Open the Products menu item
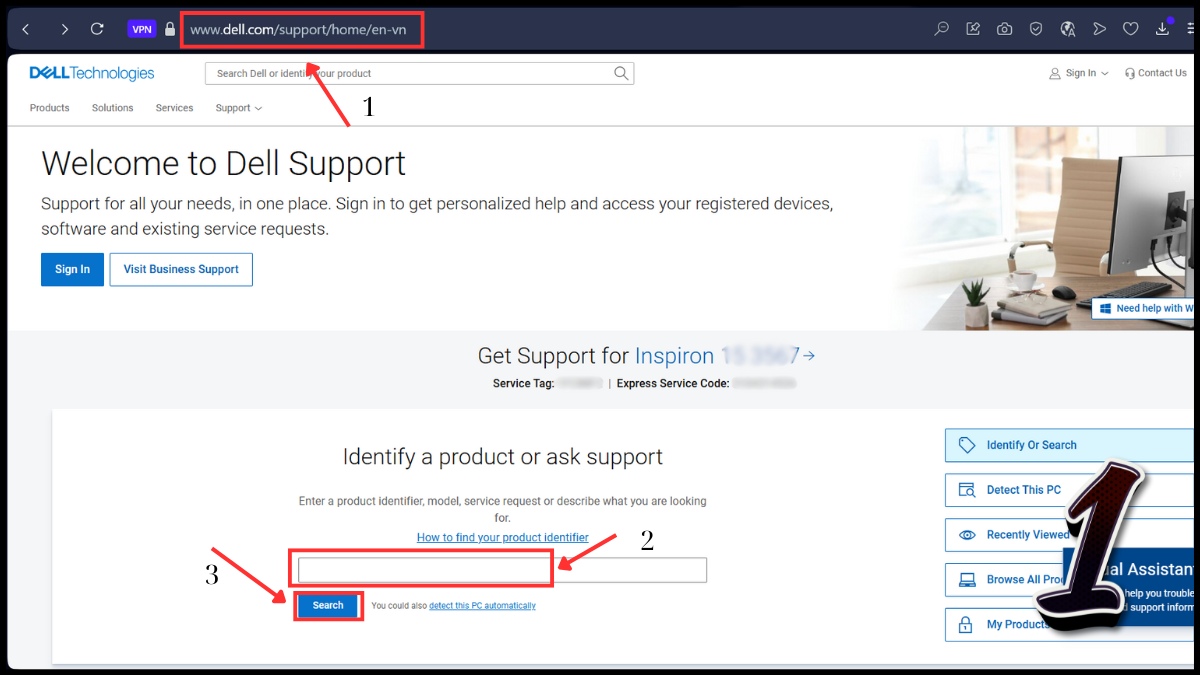Image resolution: width=1200 pixels, height=675 pixels. point(50,108)
